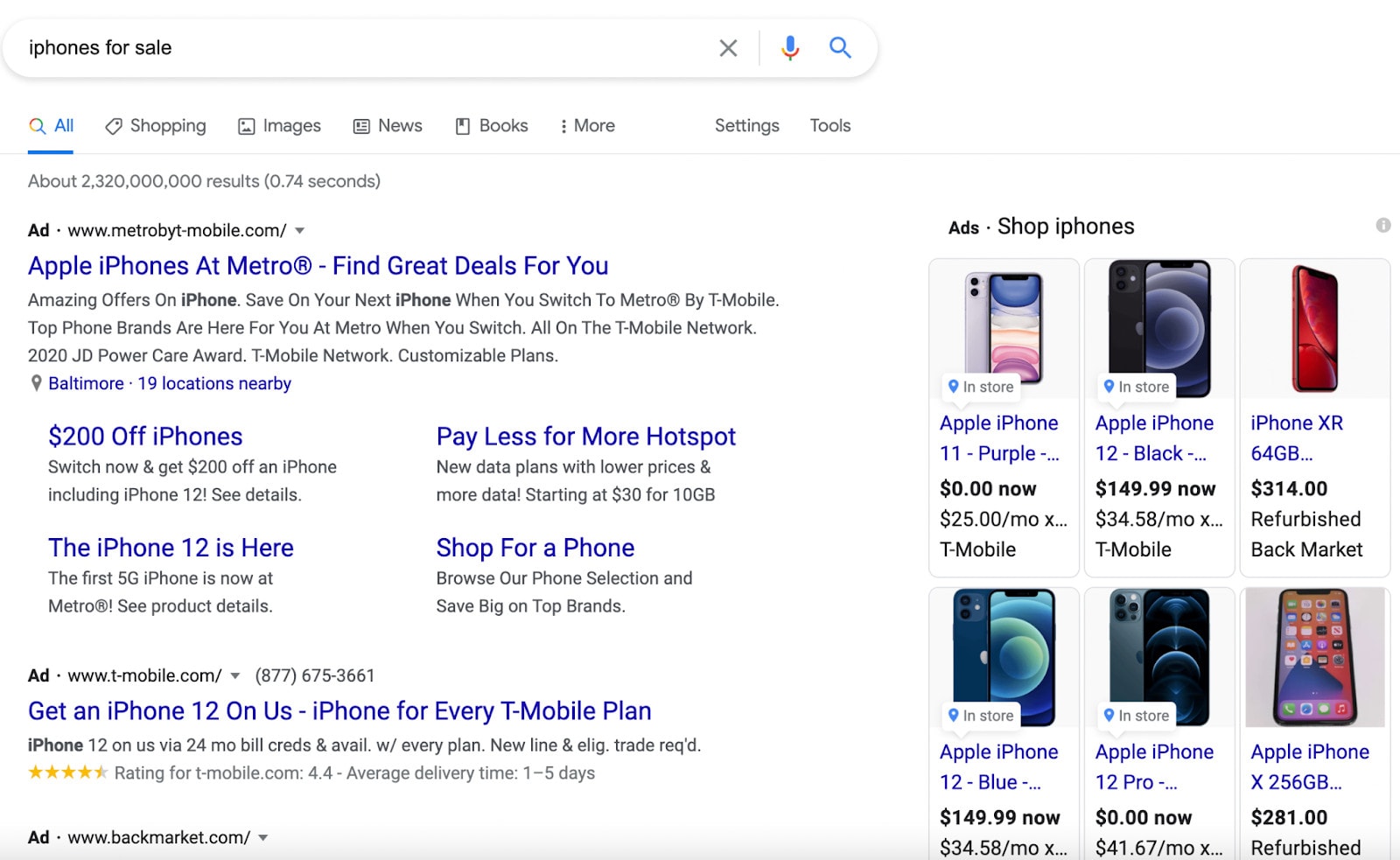
Task: Open the Apple iPhone 12 - Blue listing title
Action: [999, 767]
